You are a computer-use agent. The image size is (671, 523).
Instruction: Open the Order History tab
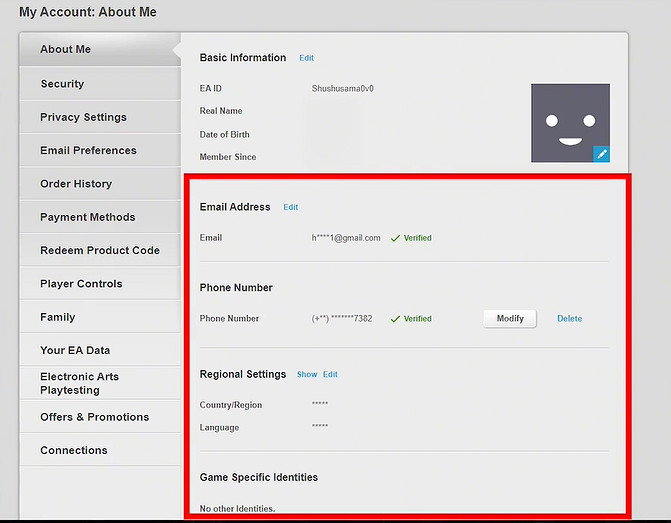coord(76,184)
